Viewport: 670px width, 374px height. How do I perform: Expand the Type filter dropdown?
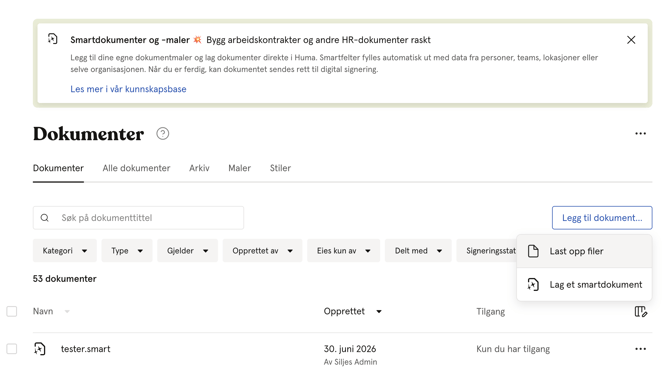pos(127,250)
